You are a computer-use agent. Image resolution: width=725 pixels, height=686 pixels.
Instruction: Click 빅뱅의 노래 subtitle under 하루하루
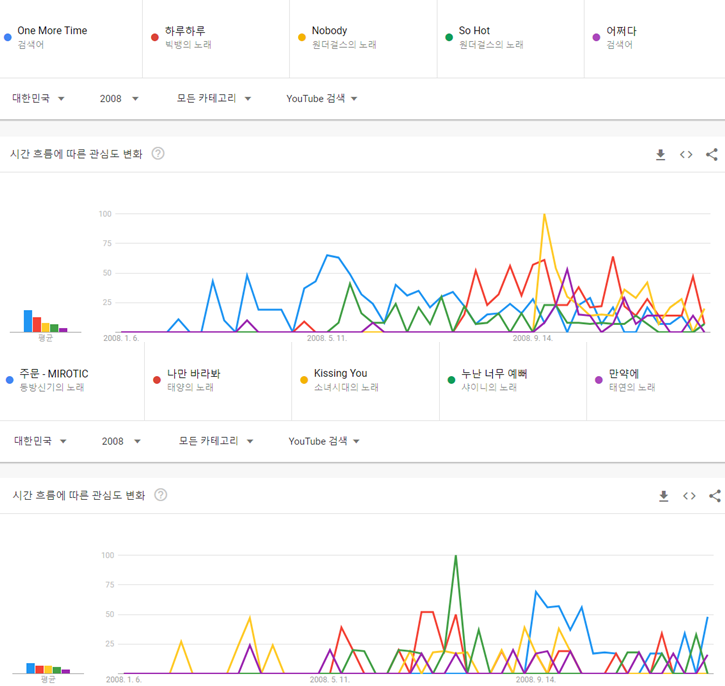tap(188, 45)
